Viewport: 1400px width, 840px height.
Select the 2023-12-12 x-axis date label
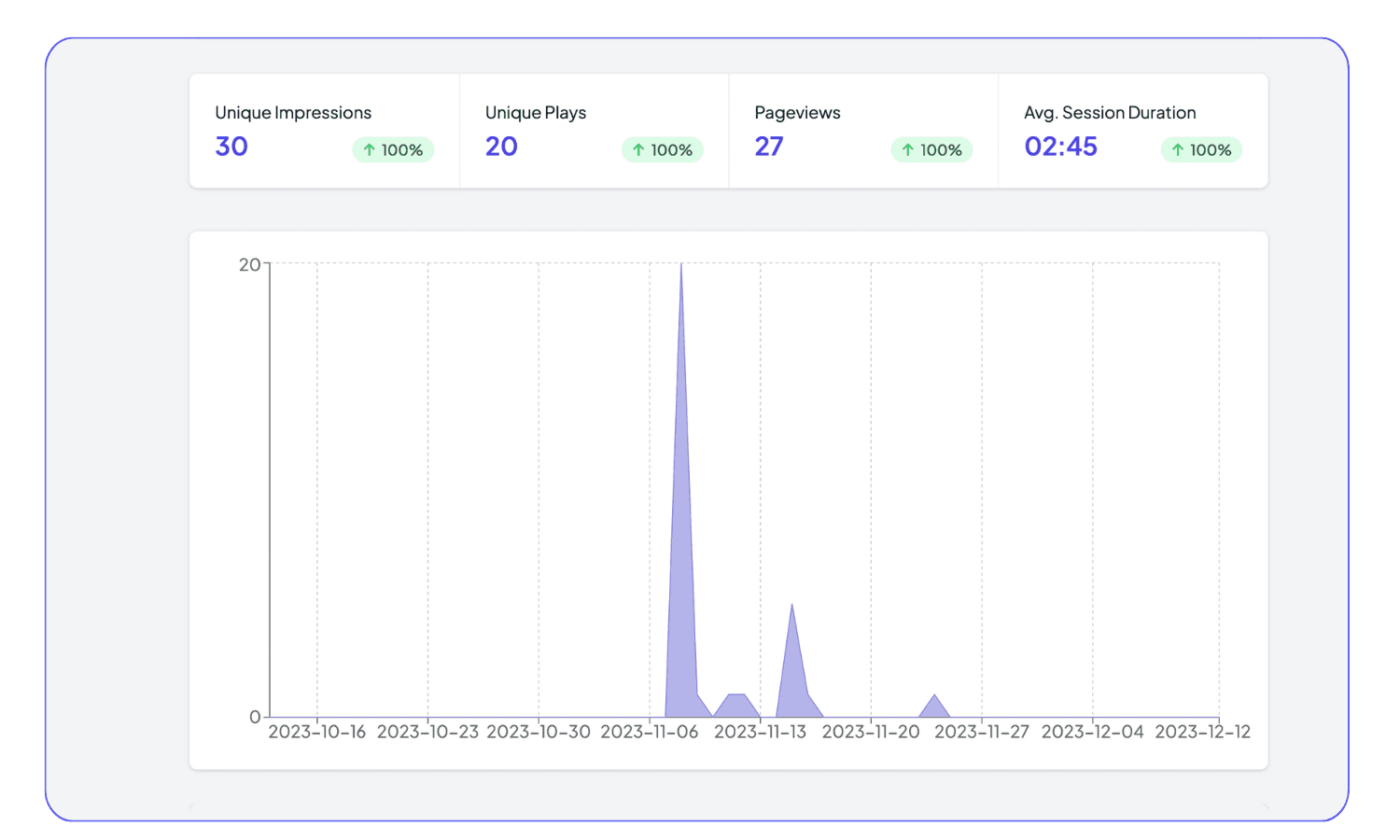pos(1202,732)
